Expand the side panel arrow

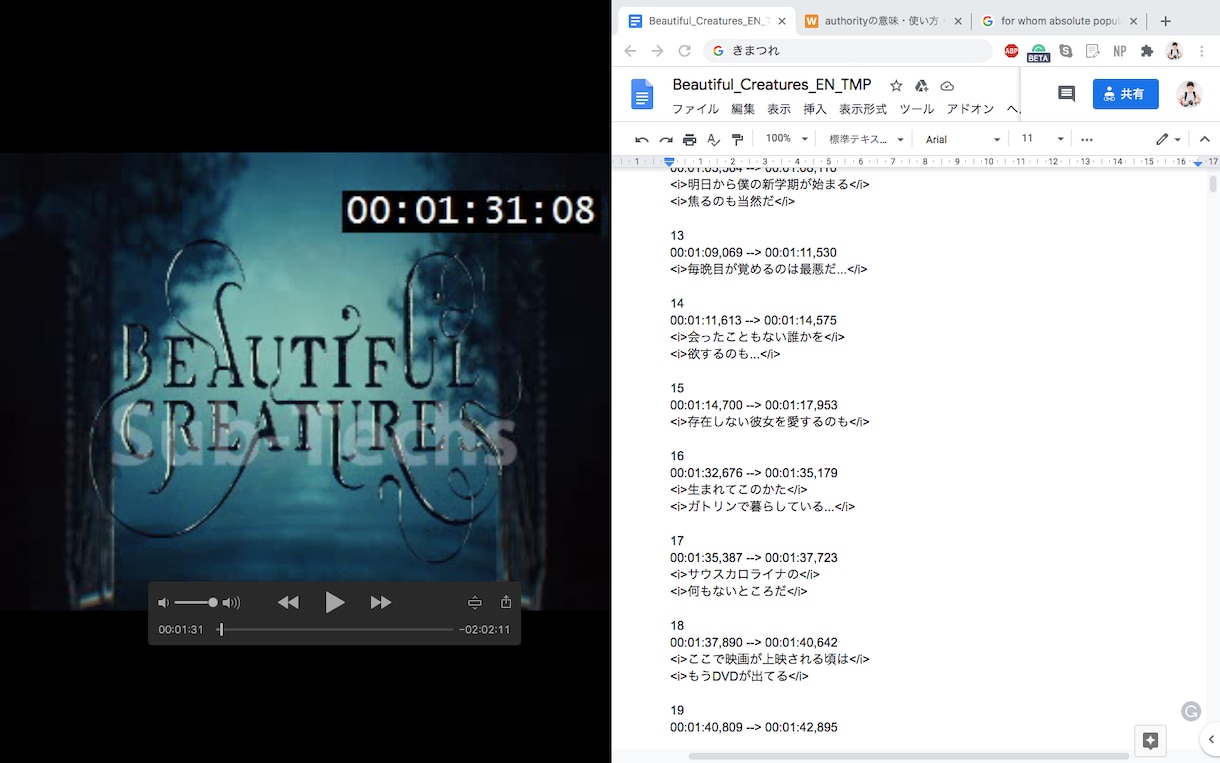1210,740
